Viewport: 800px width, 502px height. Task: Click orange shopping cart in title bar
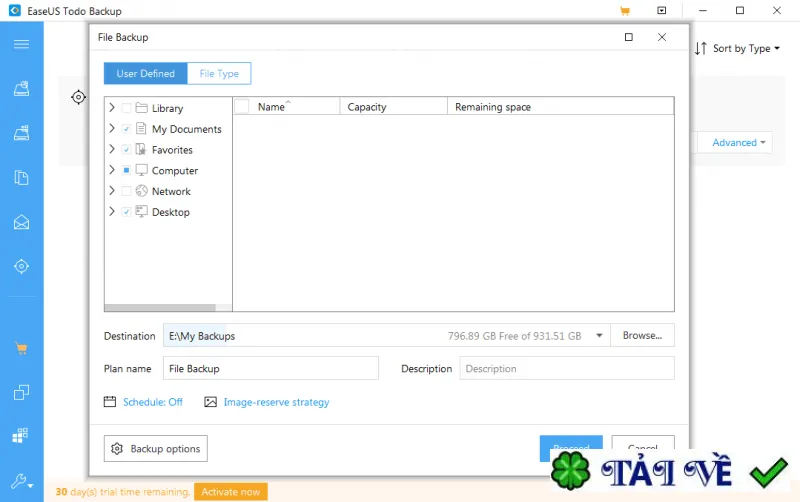(x=624, y=11)
